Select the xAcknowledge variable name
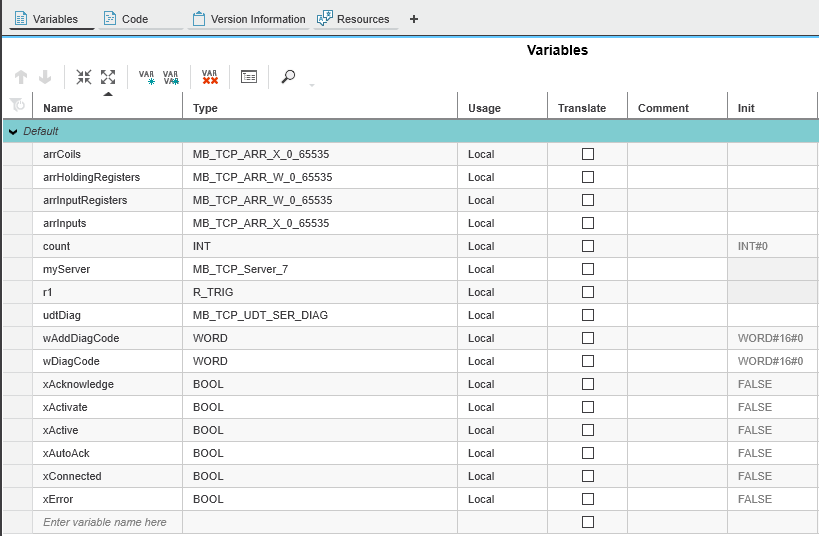 (78, 384)
